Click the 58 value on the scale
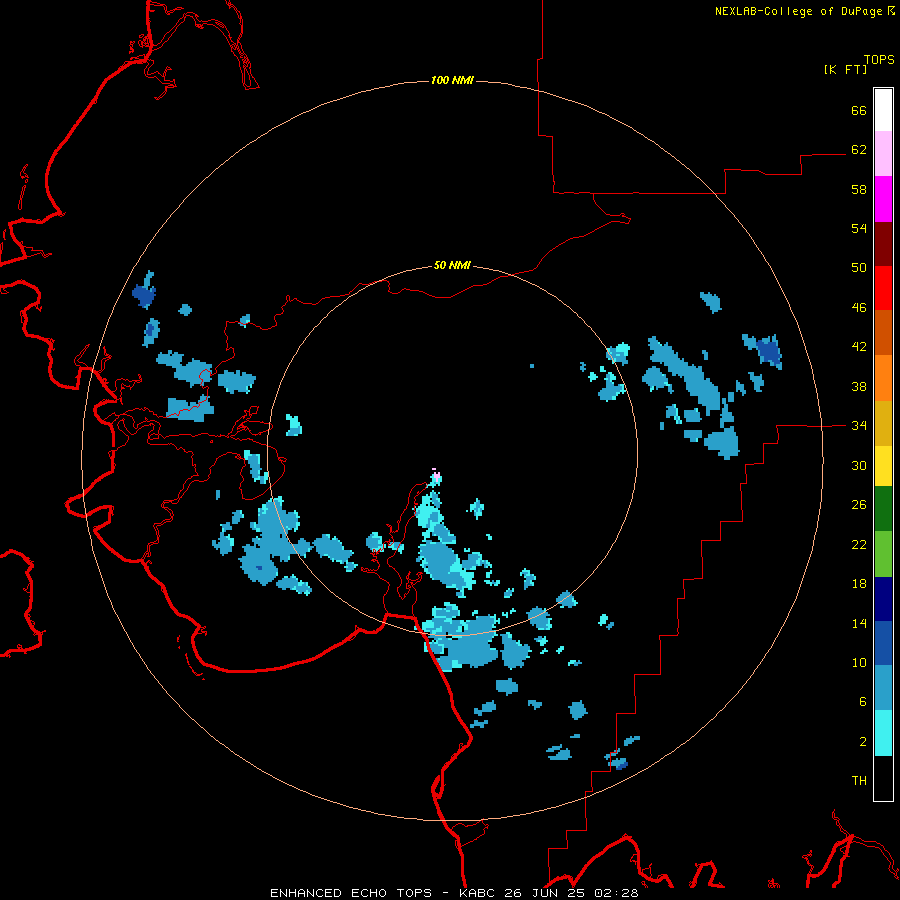The image size is (900, 900). pos(859,189)
